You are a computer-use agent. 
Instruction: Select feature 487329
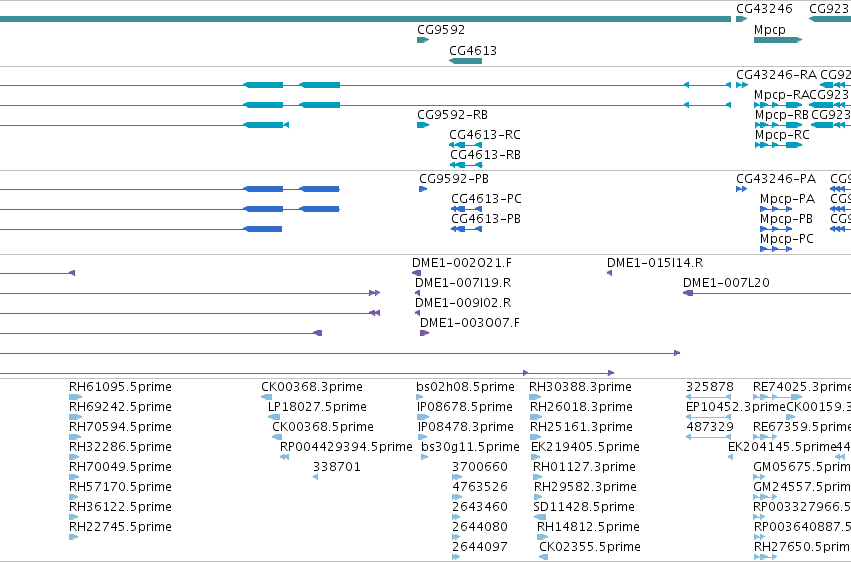click(x=709, y=427)
